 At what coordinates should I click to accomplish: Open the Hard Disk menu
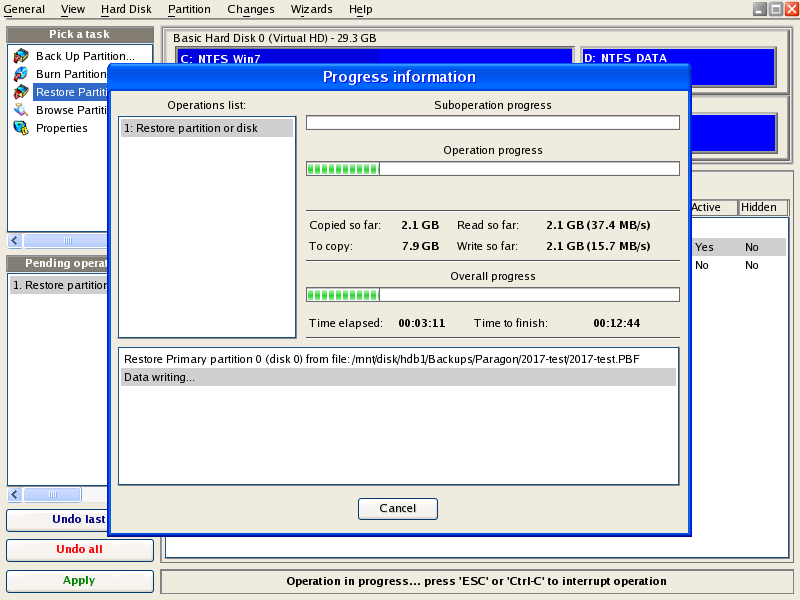pos(126,9)
